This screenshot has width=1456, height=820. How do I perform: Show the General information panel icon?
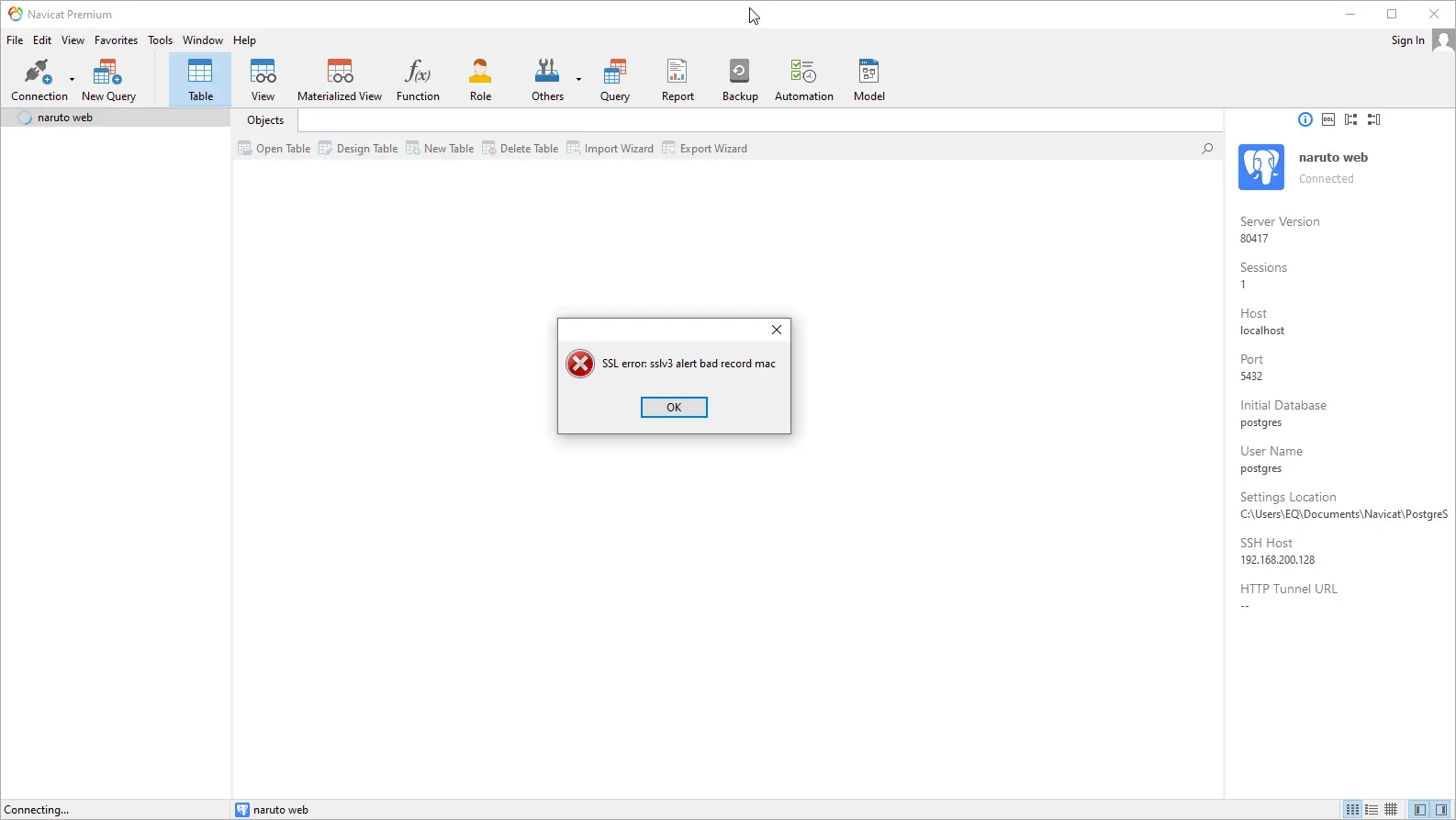coord(1305,119)
